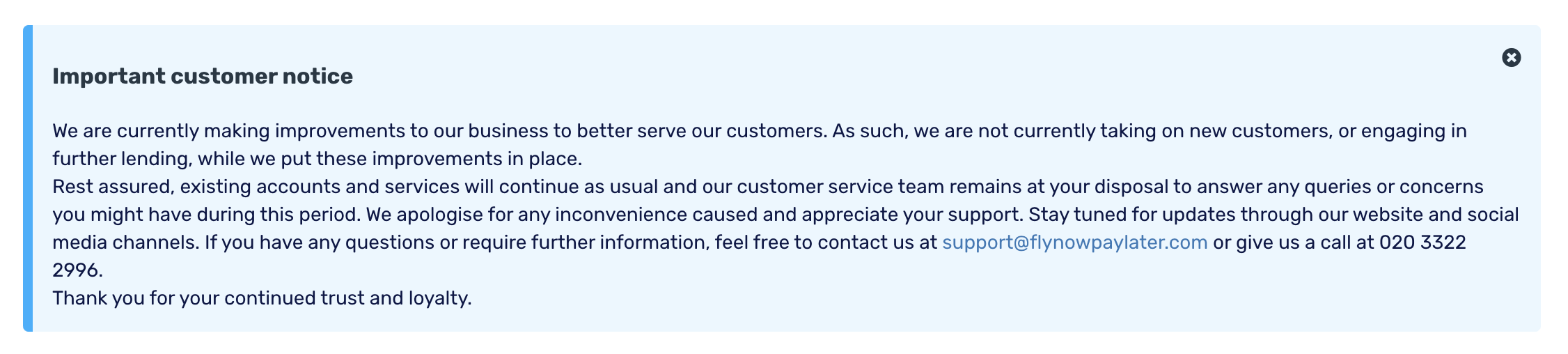Select the phone number 020 3322

coord(1422,243)
